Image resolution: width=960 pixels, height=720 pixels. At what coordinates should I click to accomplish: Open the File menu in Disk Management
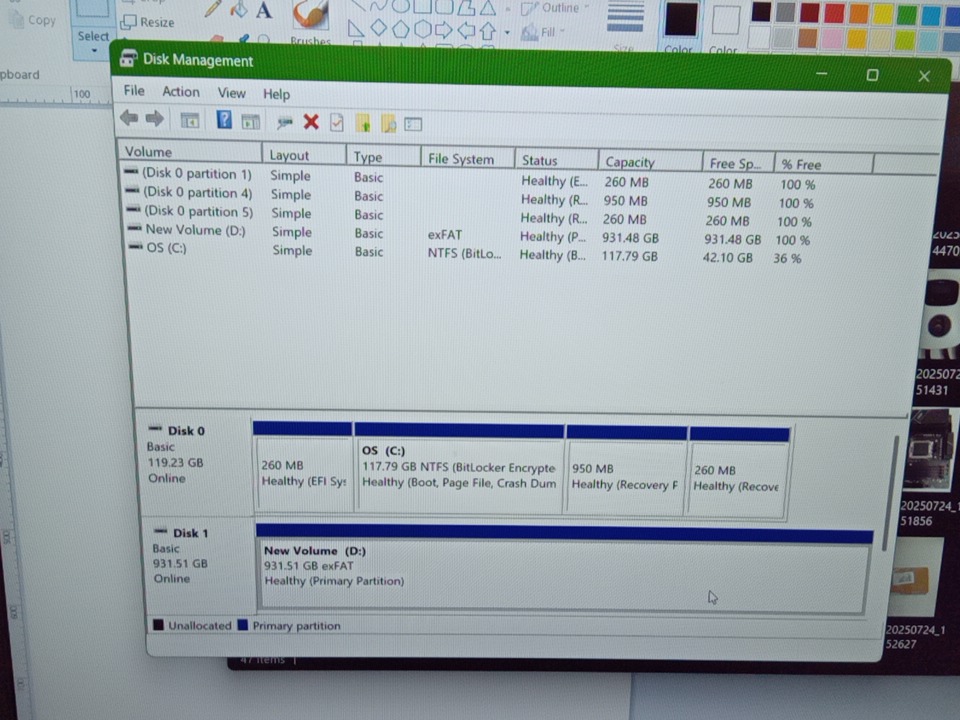click(134, 91)
